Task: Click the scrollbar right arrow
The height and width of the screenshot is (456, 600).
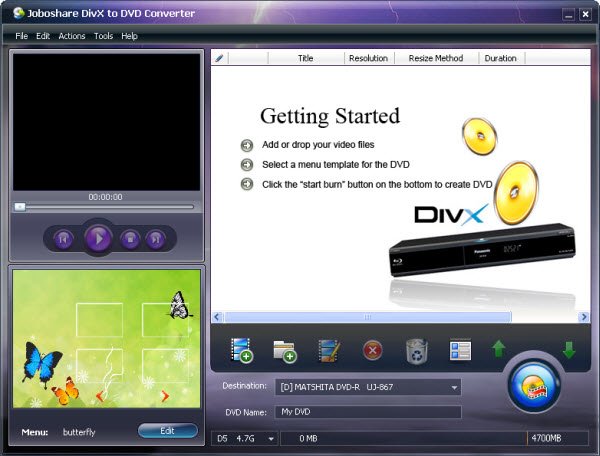Action: tap(584, 317)
